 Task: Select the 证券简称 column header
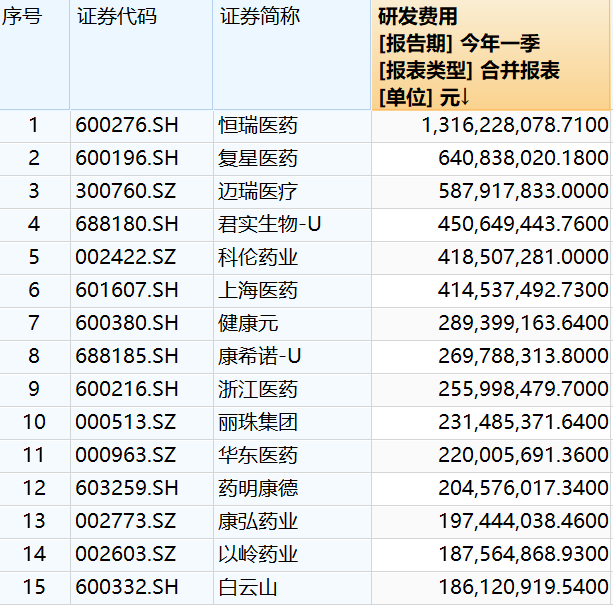pyautogui.click(x=259, y=17)
